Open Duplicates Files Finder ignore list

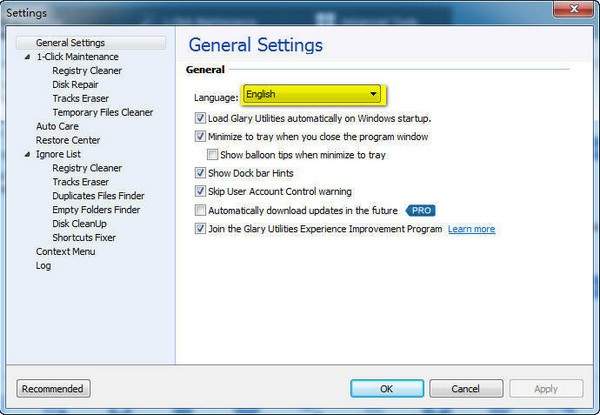tap(98, 196)
